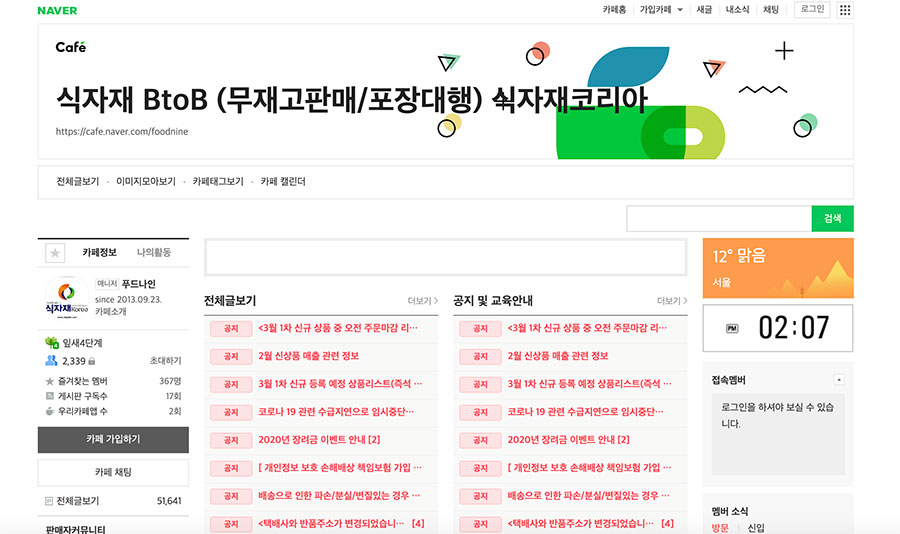Click the 초대하기 link

click(165, 361)
